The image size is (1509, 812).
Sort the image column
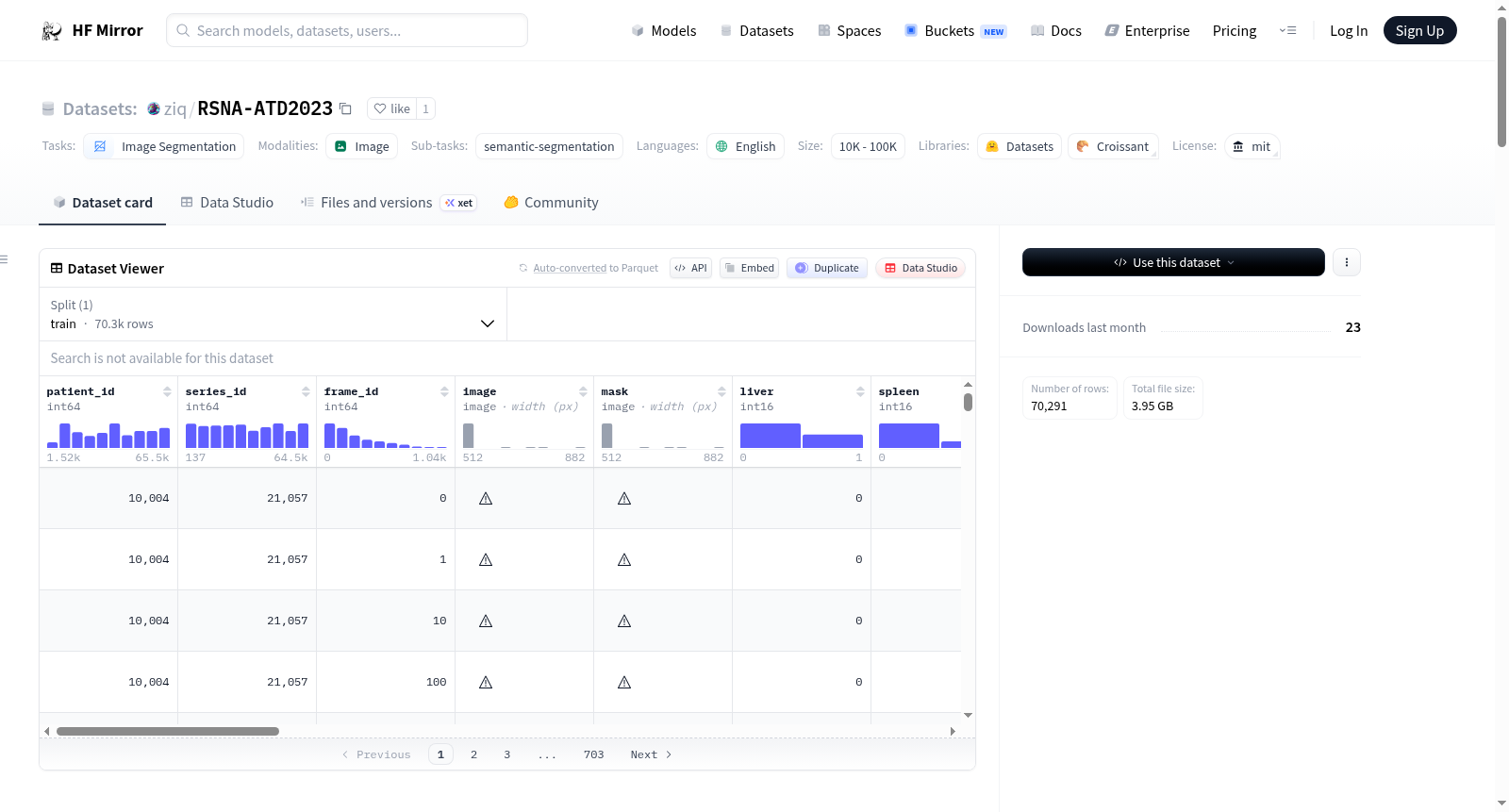[583, 391]
